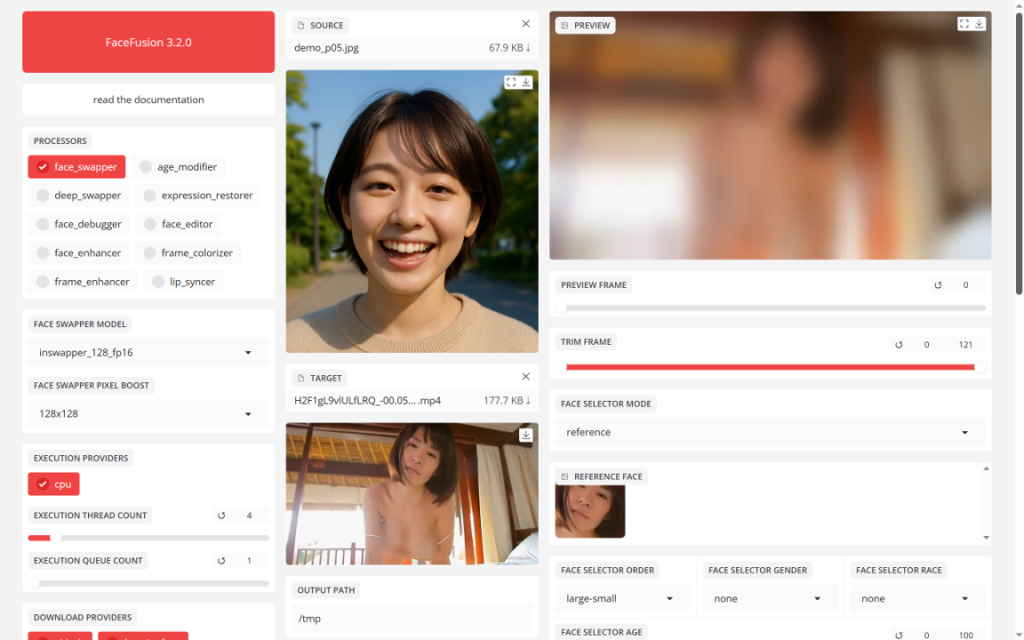
Task: Remove the target file with the X
Action: 525,376
